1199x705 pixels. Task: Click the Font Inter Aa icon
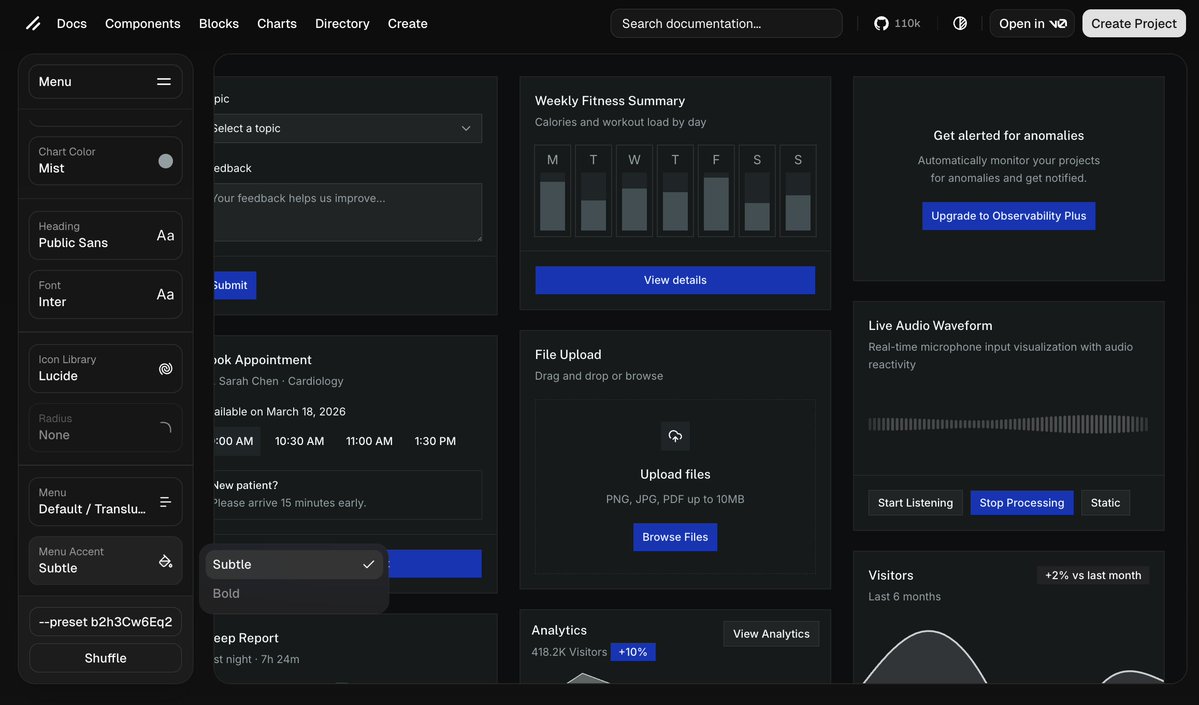(x=165, y=294)
